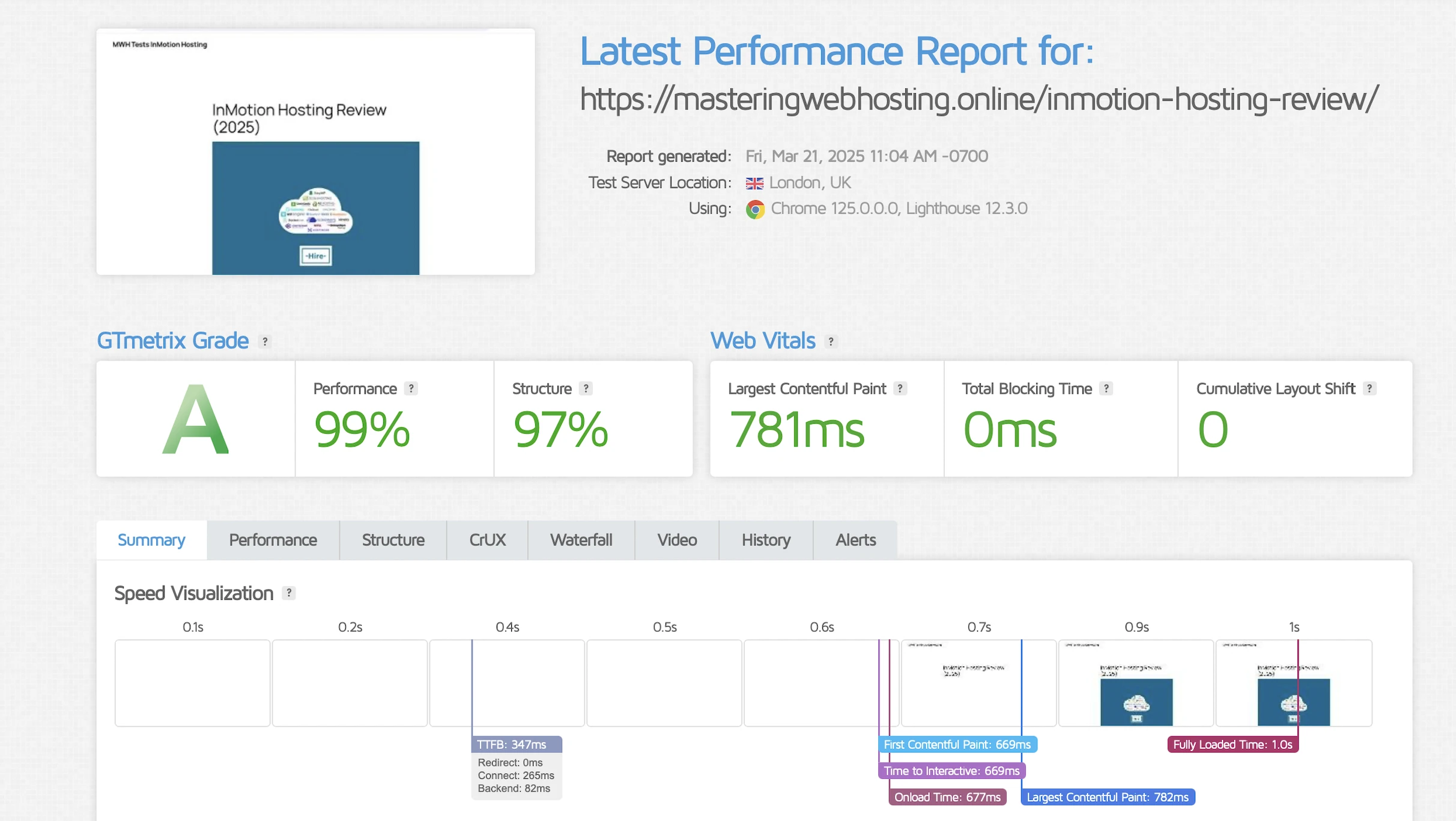Click the masteringwebhosting.online report URL

click(979, 99)
